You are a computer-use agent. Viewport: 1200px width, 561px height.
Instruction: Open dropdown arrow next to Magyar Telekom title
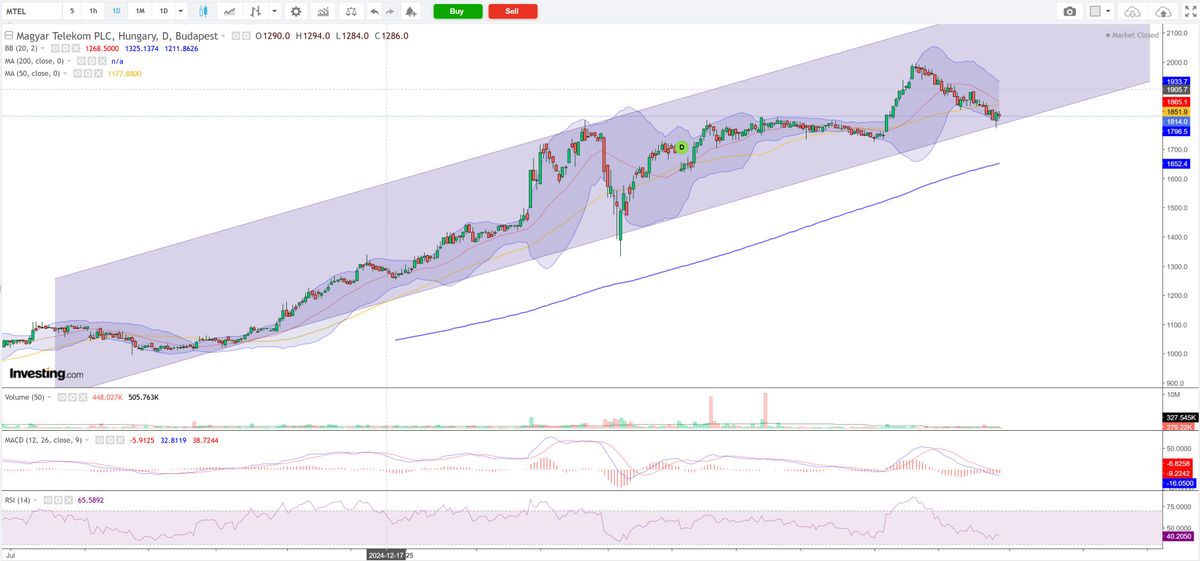point(223,36)
